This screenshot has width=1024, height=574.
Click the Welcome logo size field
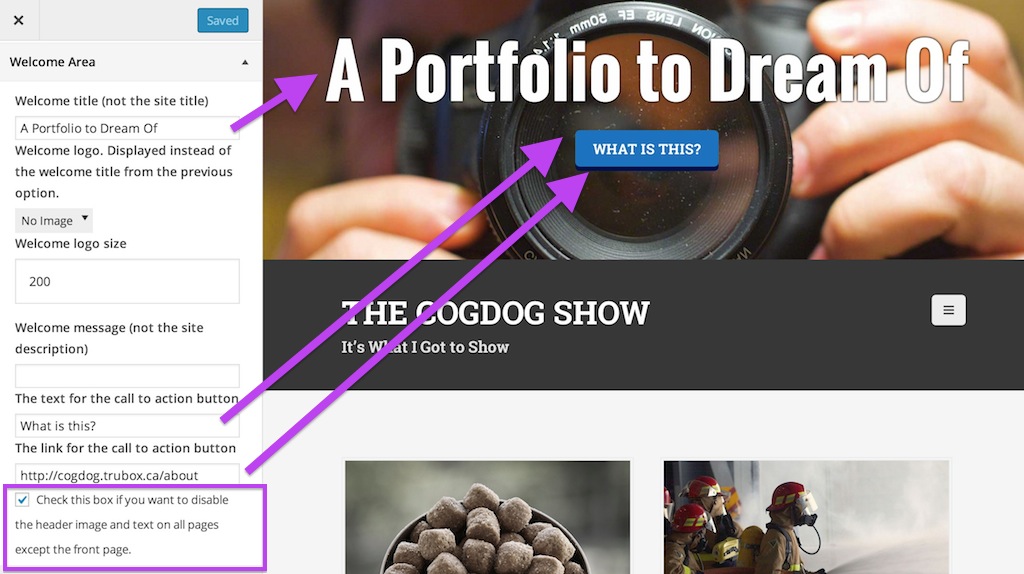coord(127,281)
